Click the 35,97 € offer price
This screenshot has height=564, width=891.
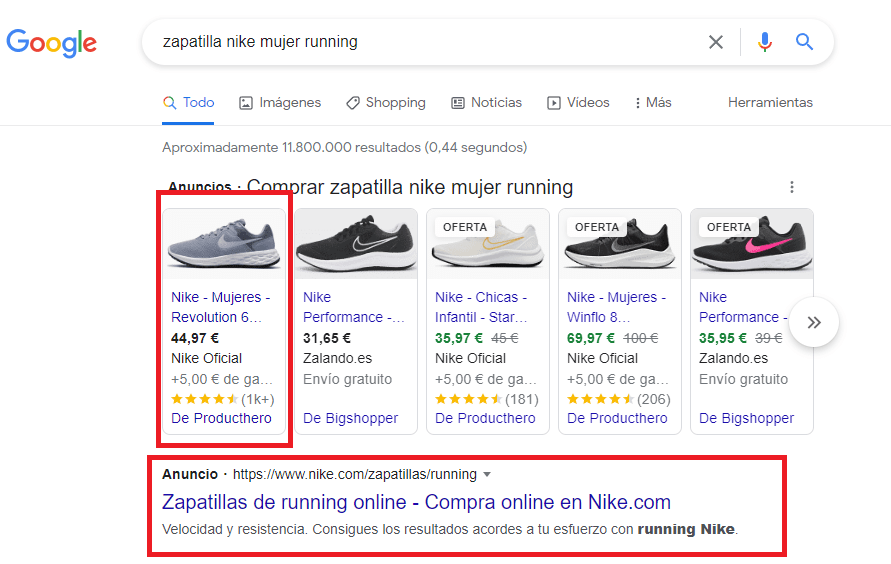[x=459, y=339]
